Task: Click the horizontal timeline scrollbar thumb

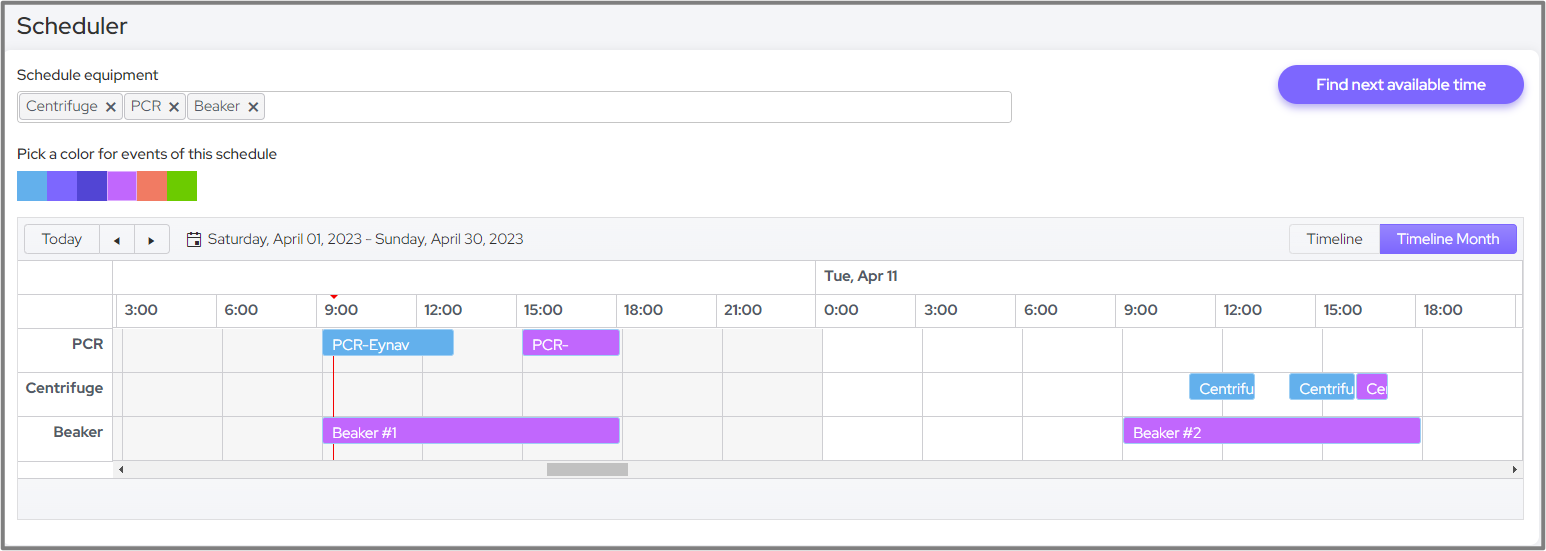Action: point(587,469)
